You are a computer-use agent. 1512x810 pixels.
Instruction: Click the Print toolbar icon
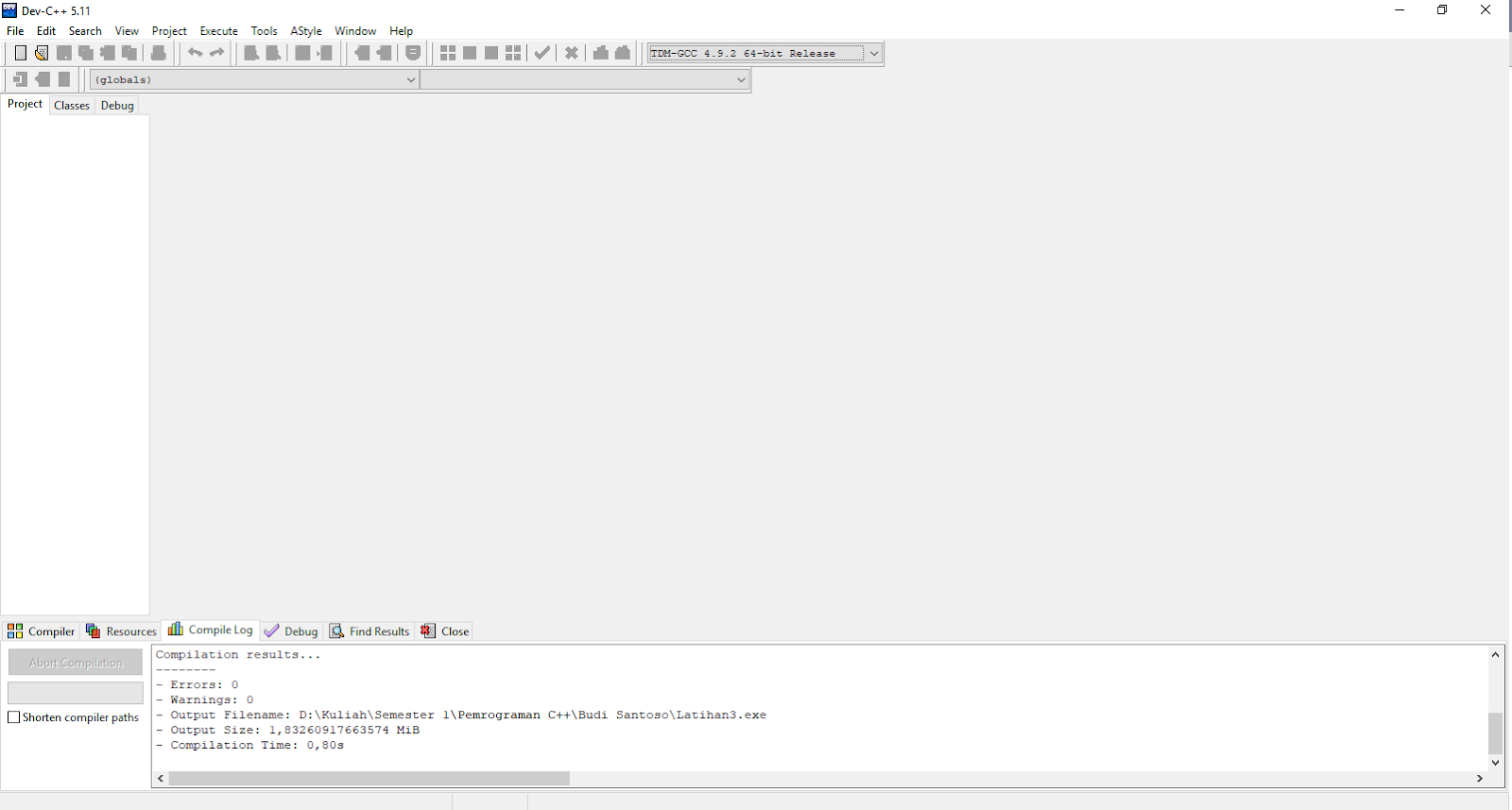point(159,53)
